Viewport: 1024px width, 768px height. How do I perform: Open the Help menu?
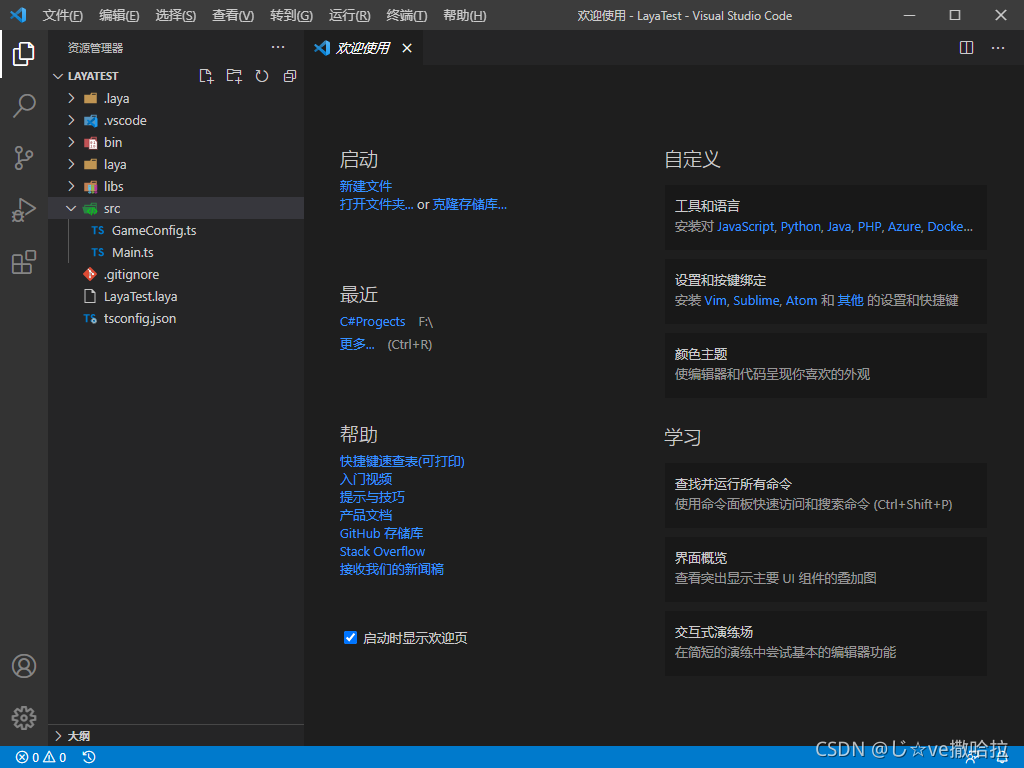click(x=464, y=15)
